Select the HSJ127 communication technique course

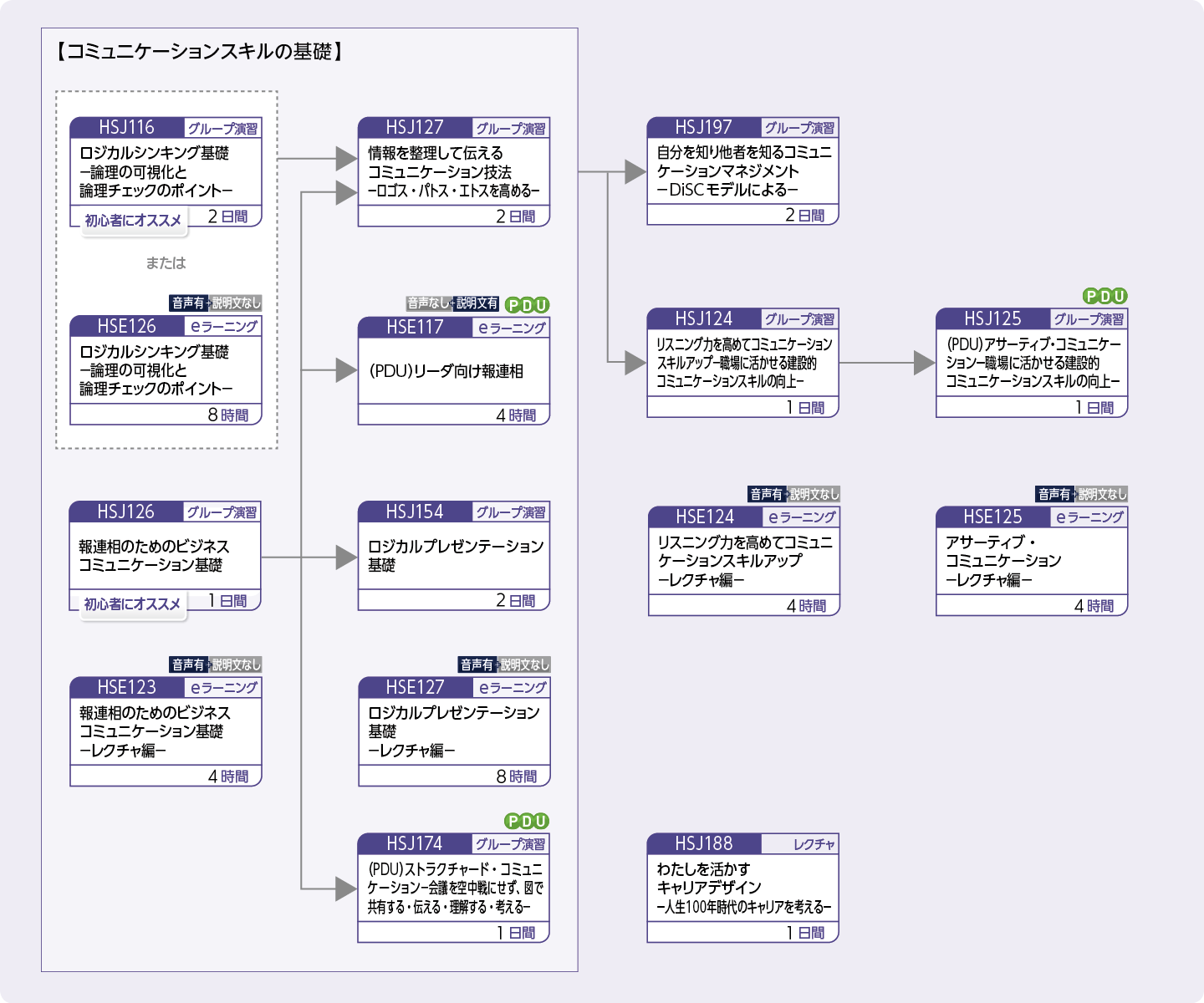454,172
